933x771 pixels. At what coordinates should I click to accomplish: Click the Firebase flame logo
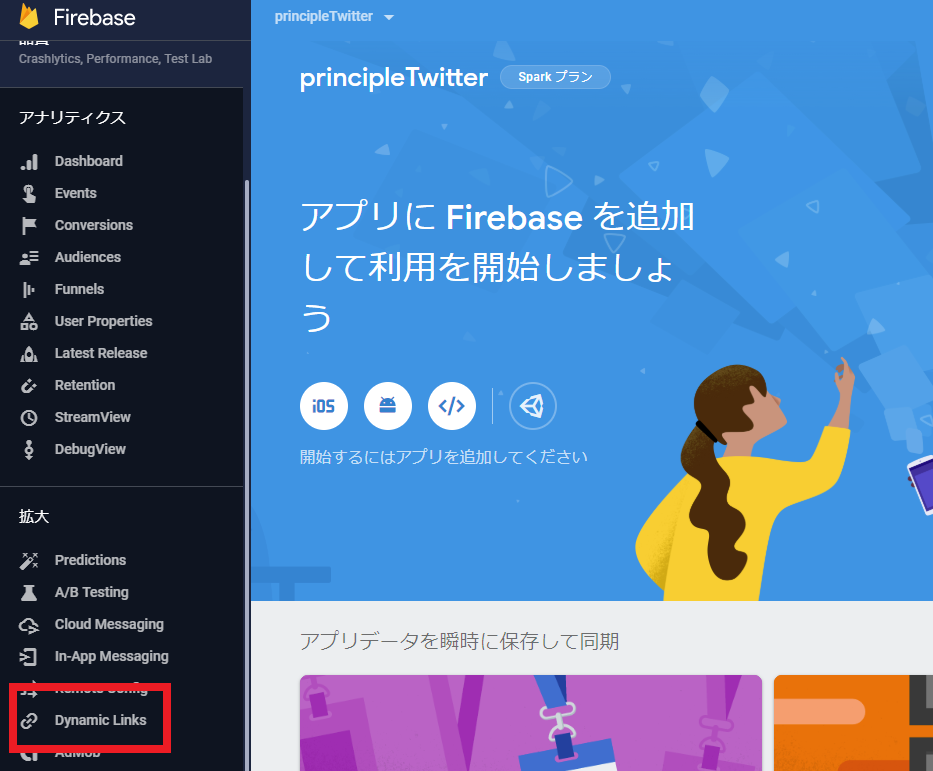[x=31, y=17]
